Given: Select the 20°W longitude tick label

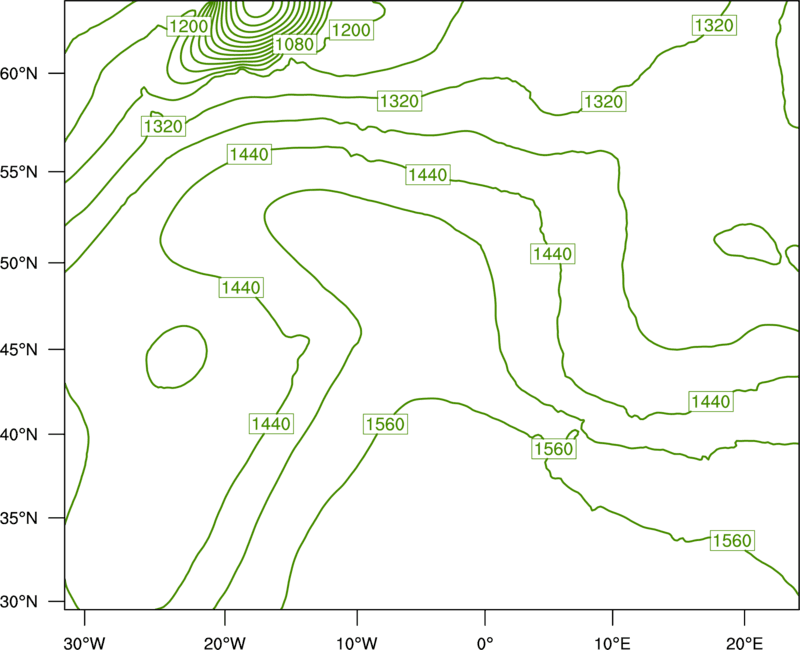Looking at the screenshot, I should (x=225, y=643).
